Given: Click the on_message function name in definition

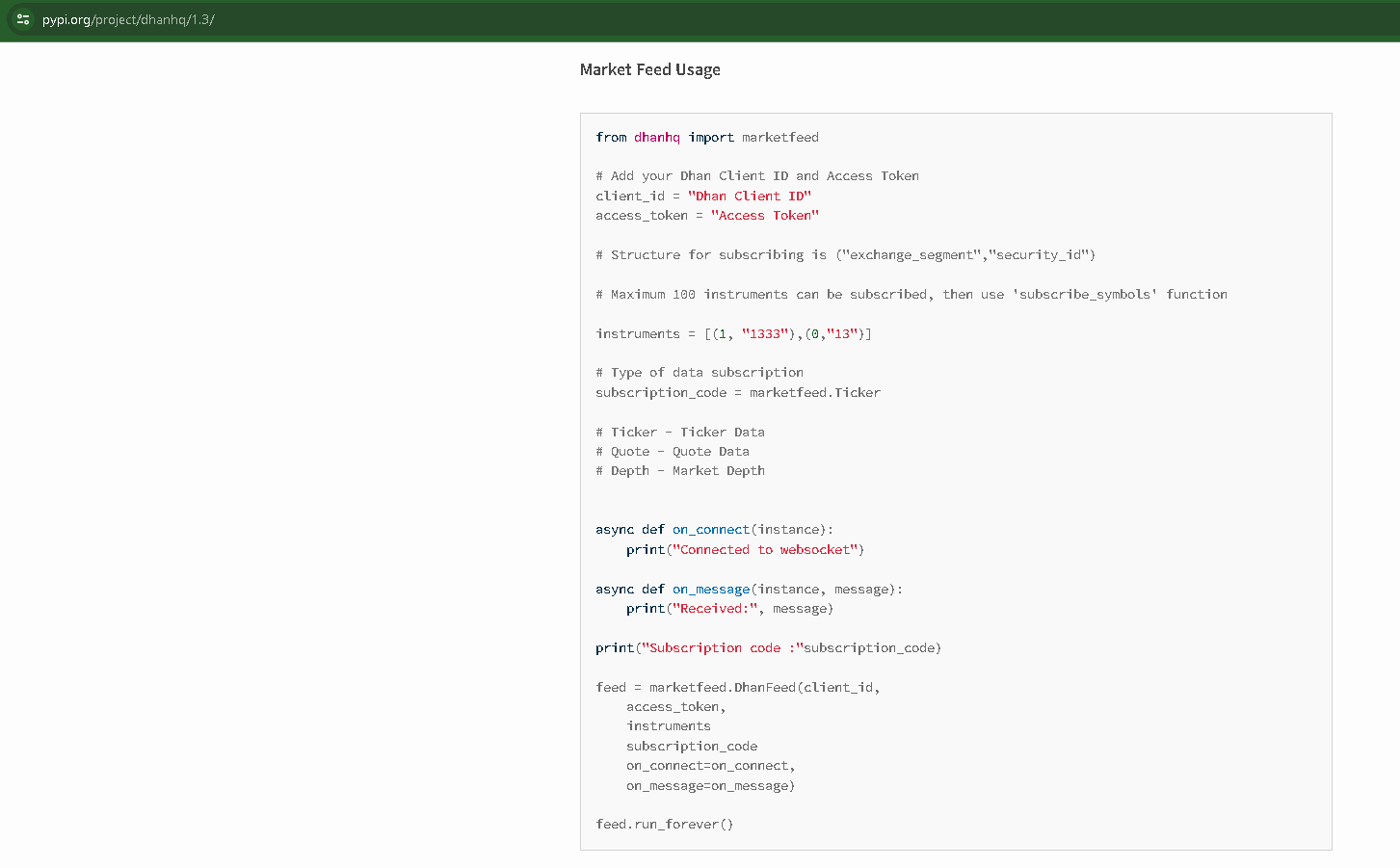Looking at the screenshot, I should [x=710, y=590].
